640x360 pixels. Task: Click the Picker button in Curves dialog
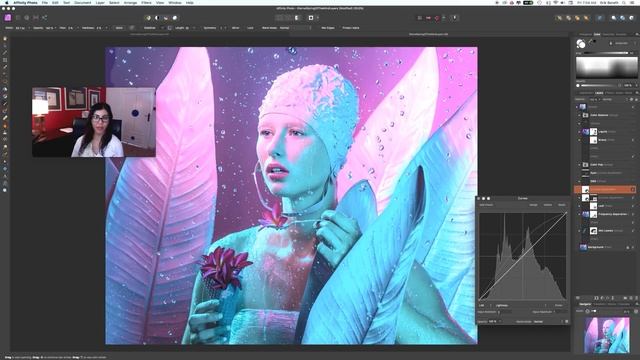[558, 305]
